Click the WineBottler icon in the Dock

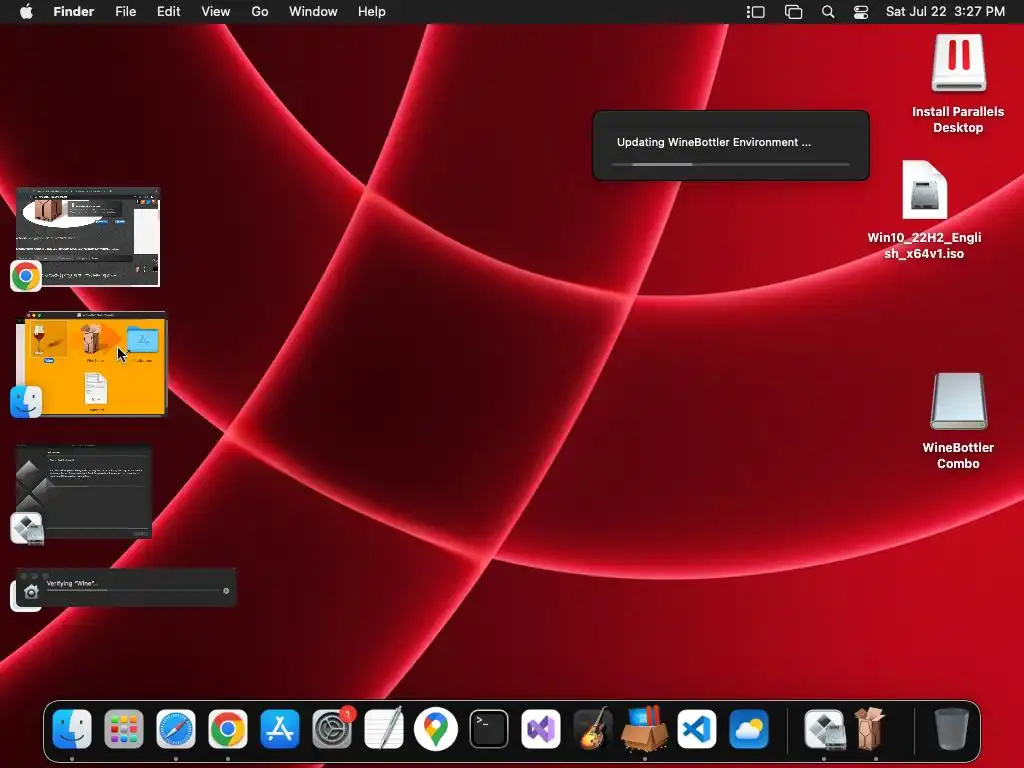(x=871, y=728)
